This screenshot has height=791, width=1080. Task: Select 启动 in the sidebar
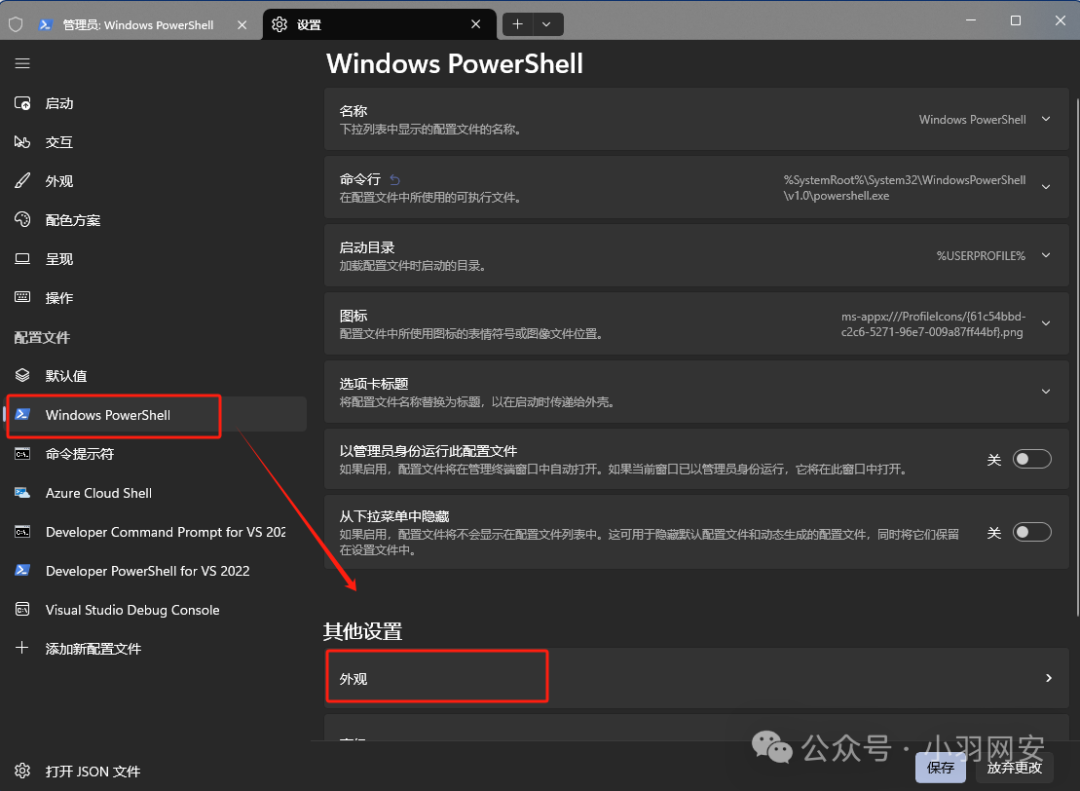pos(156,103)
